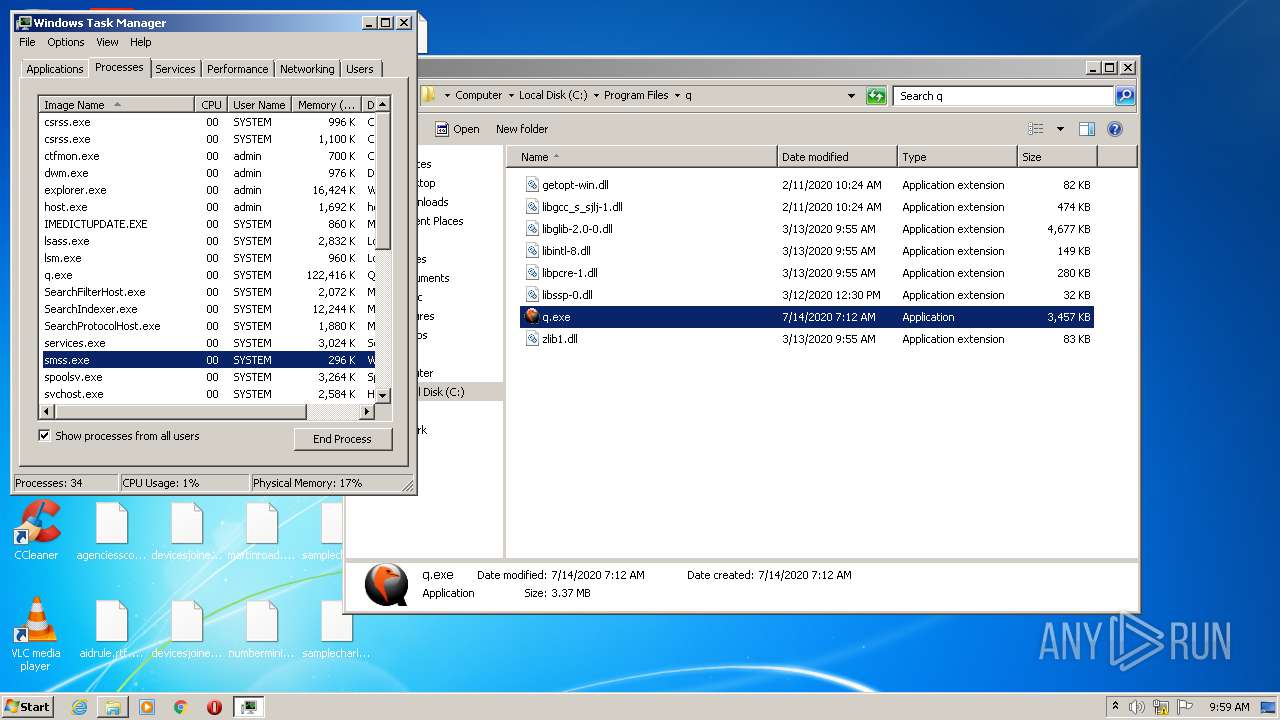Sort files by Type column header
This screenshot has width=1280, height=720.
(957, 157)
